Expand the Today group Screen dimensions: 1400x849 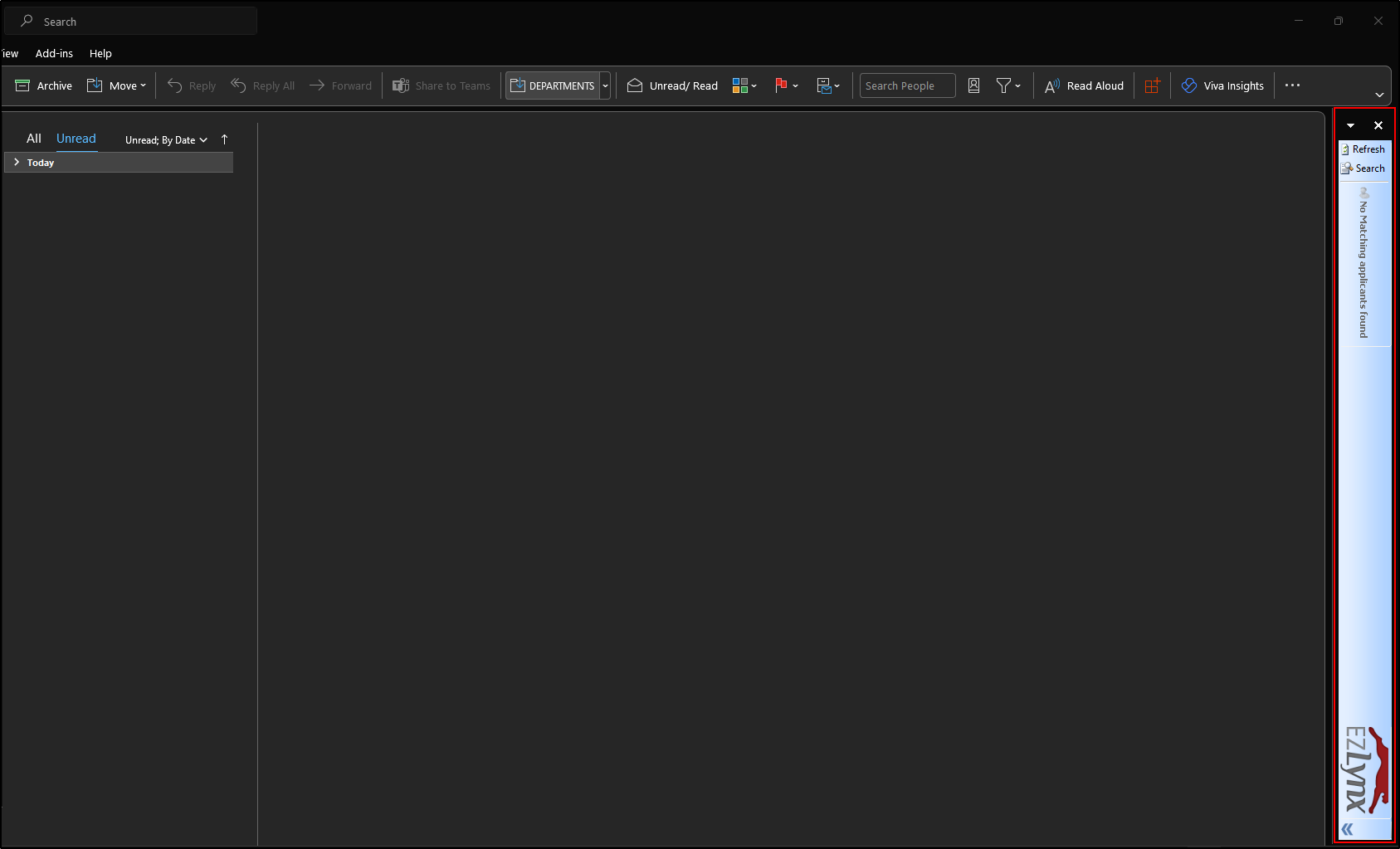[17, 162]
